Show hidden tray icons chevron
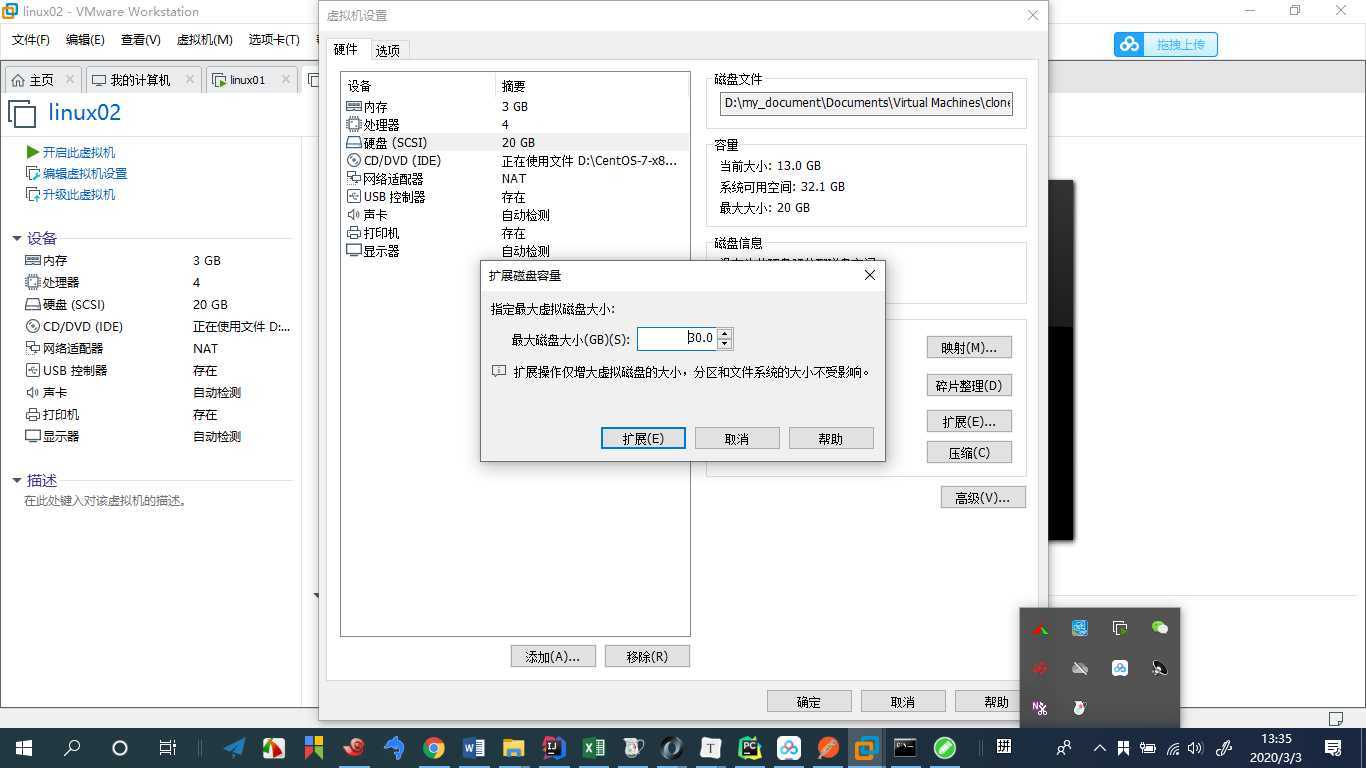This screenshot has width=1366, height=768. click(1099, 748)
